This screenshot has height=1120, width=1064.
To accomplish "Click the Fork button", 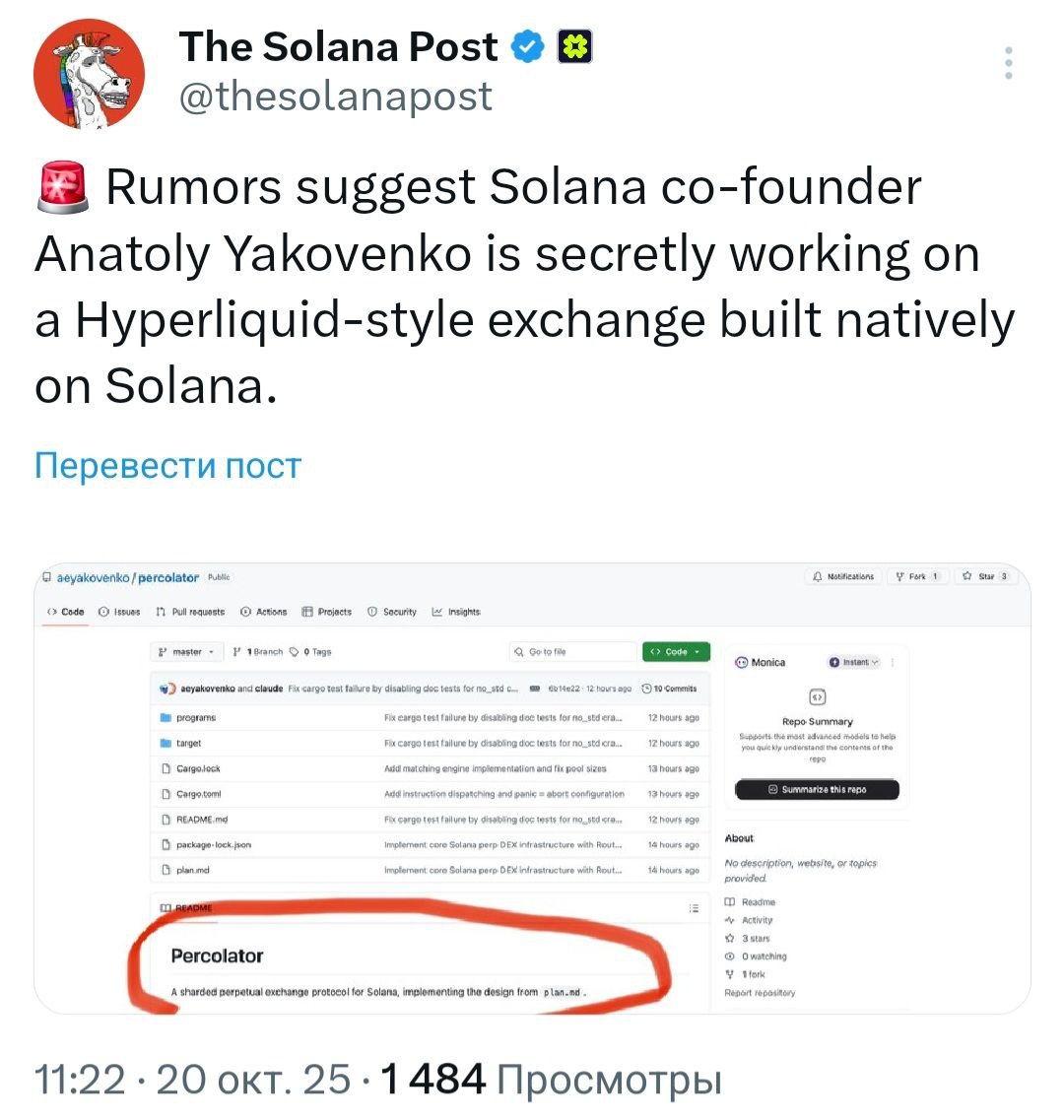I will coord(917,576).
